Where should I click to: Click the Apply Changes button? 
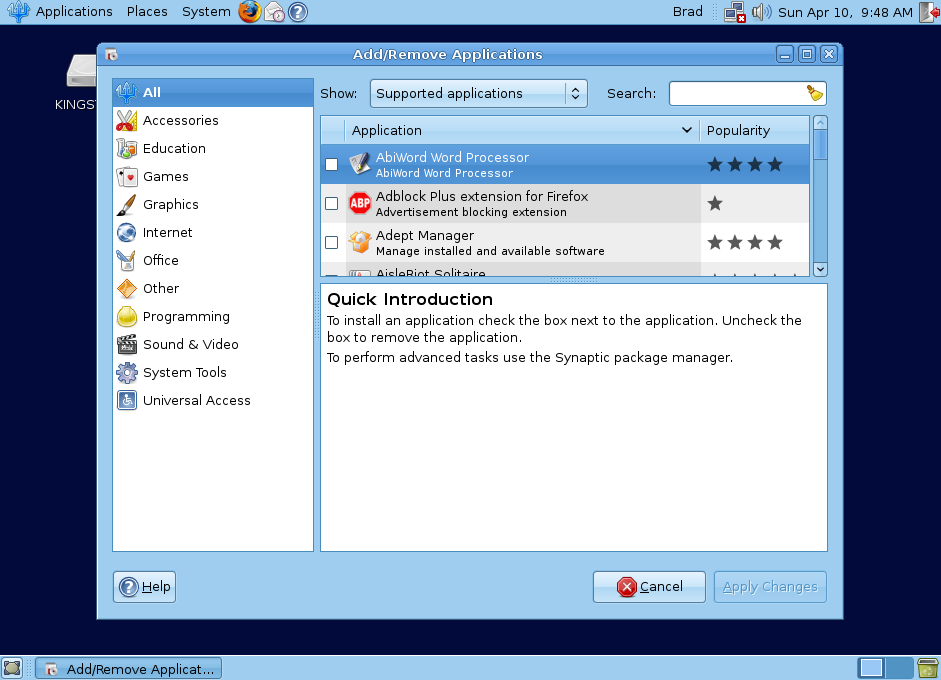pyautogui.click(x=770, y=586)
